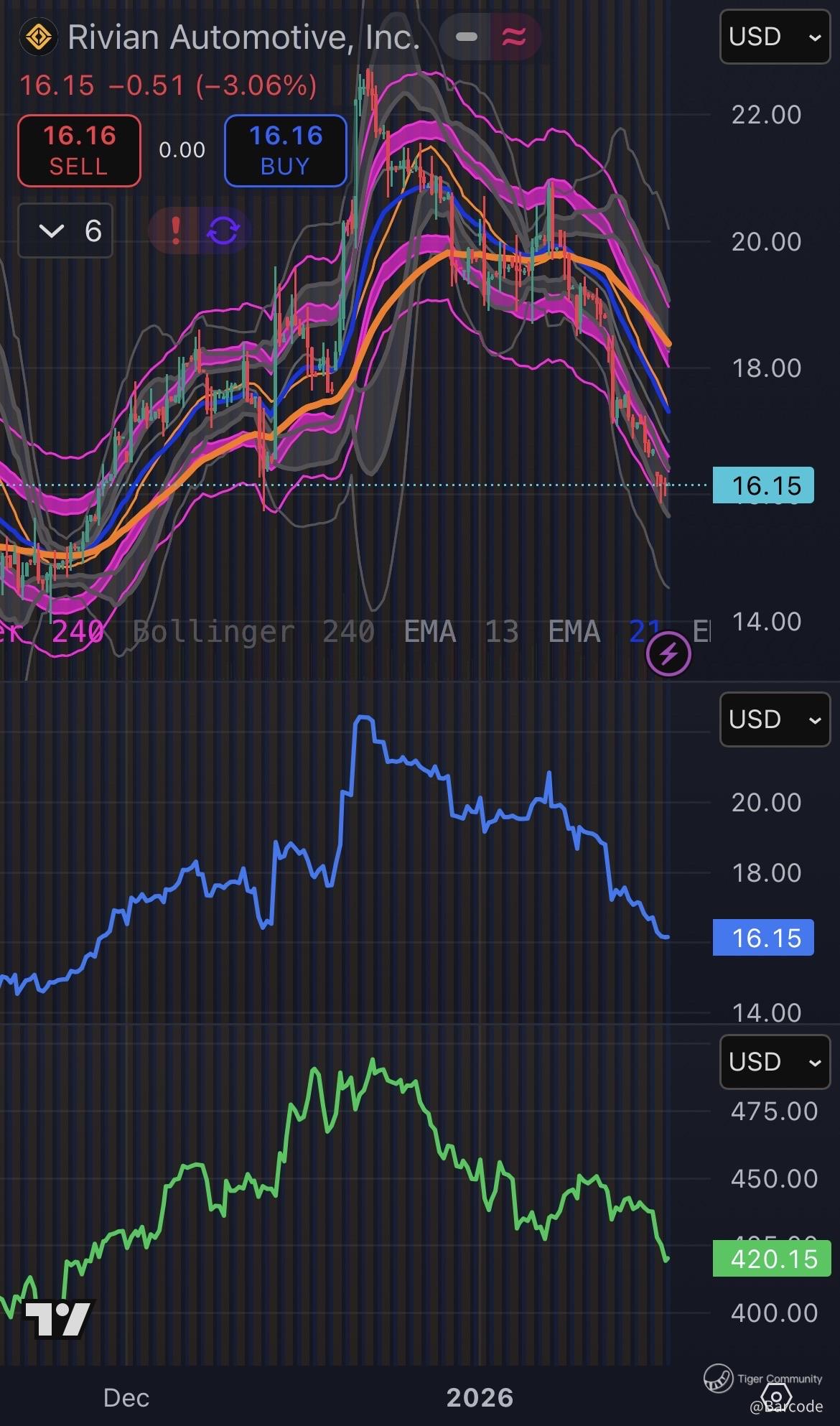Open the Rivian Automotive, Inc. symbol title
The height and width of the screenshot is (1426, 840).
pos(243,37)
